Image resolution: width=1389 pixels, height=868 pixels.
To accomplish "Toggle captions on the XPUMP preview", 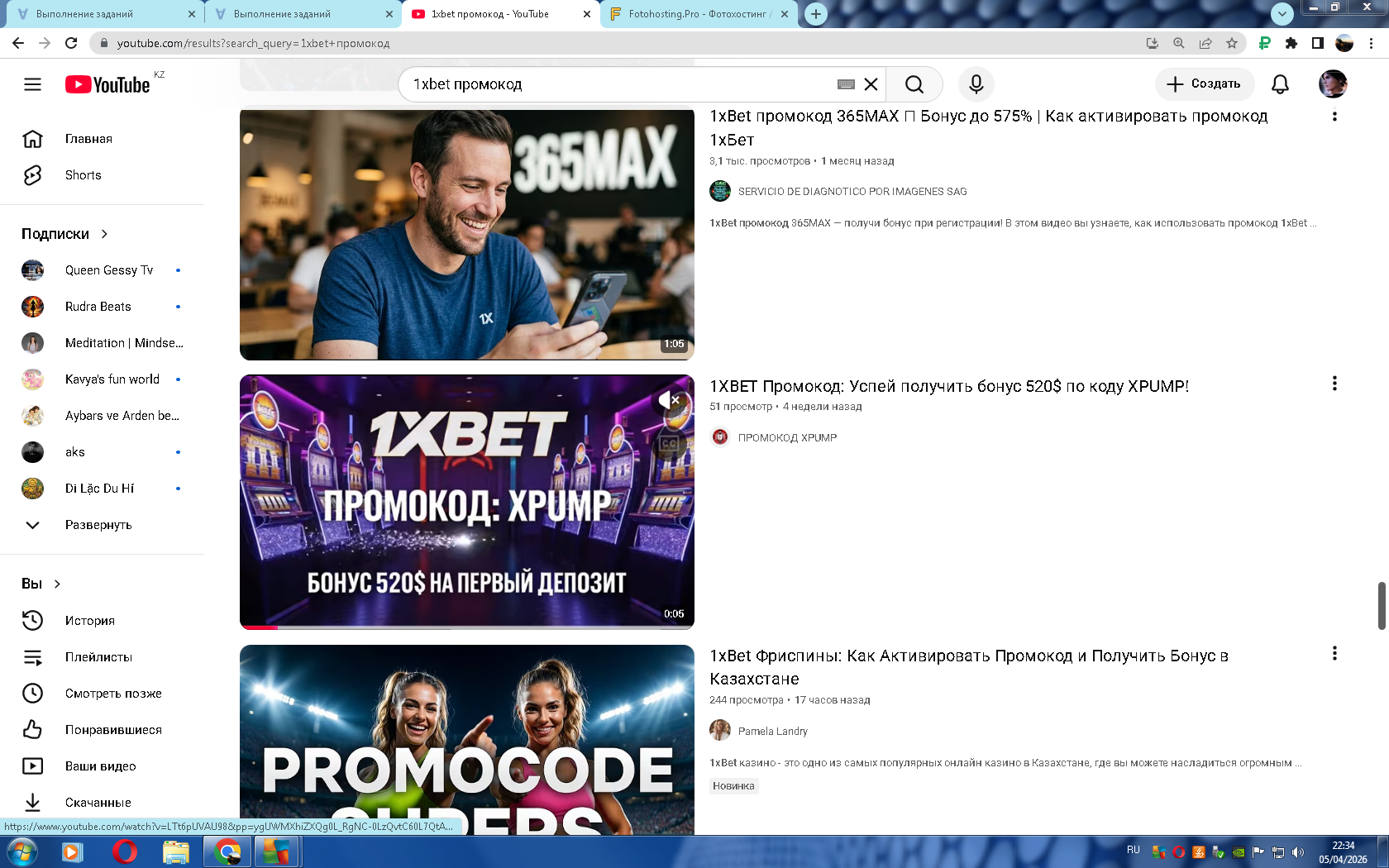I will (669, 443).
